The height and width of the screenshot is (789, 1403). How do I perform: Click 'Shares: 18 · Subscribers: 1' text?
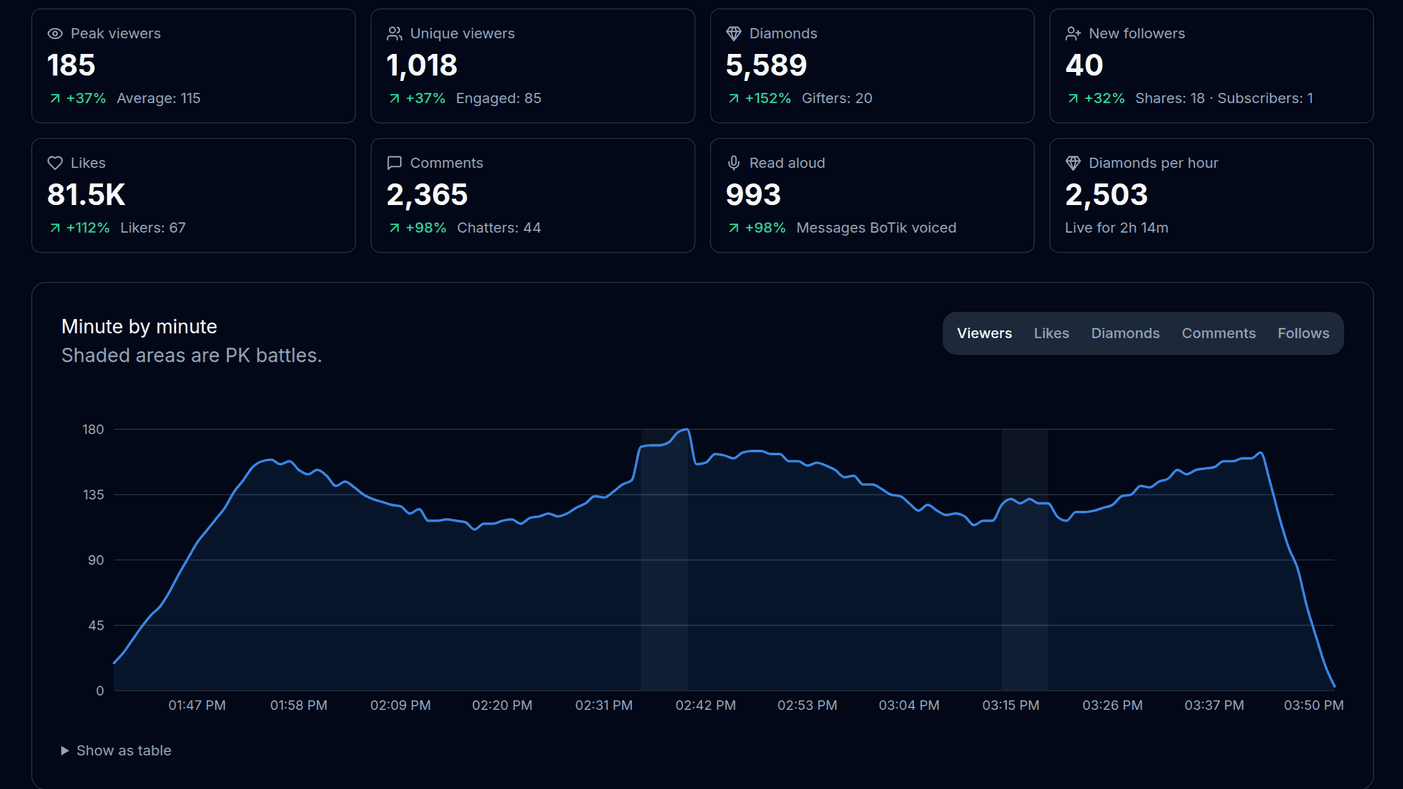(1224, 99)
